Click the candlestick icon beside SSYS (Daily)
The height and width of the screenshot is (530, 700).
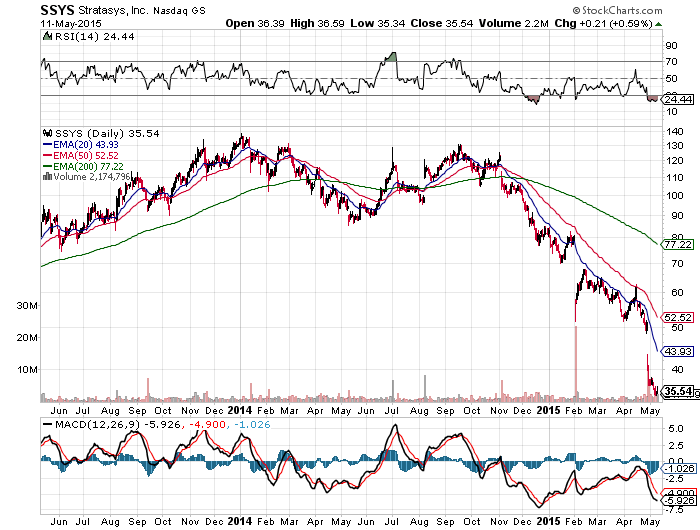[x=47, y=133]
